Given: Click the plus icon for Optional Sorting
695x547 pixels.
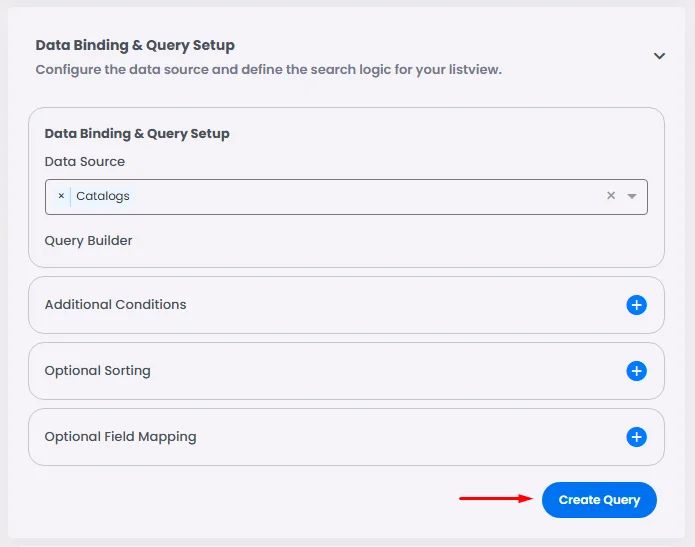Looking at the screenshot, I should pyautogui.click(x=636, y=371).
